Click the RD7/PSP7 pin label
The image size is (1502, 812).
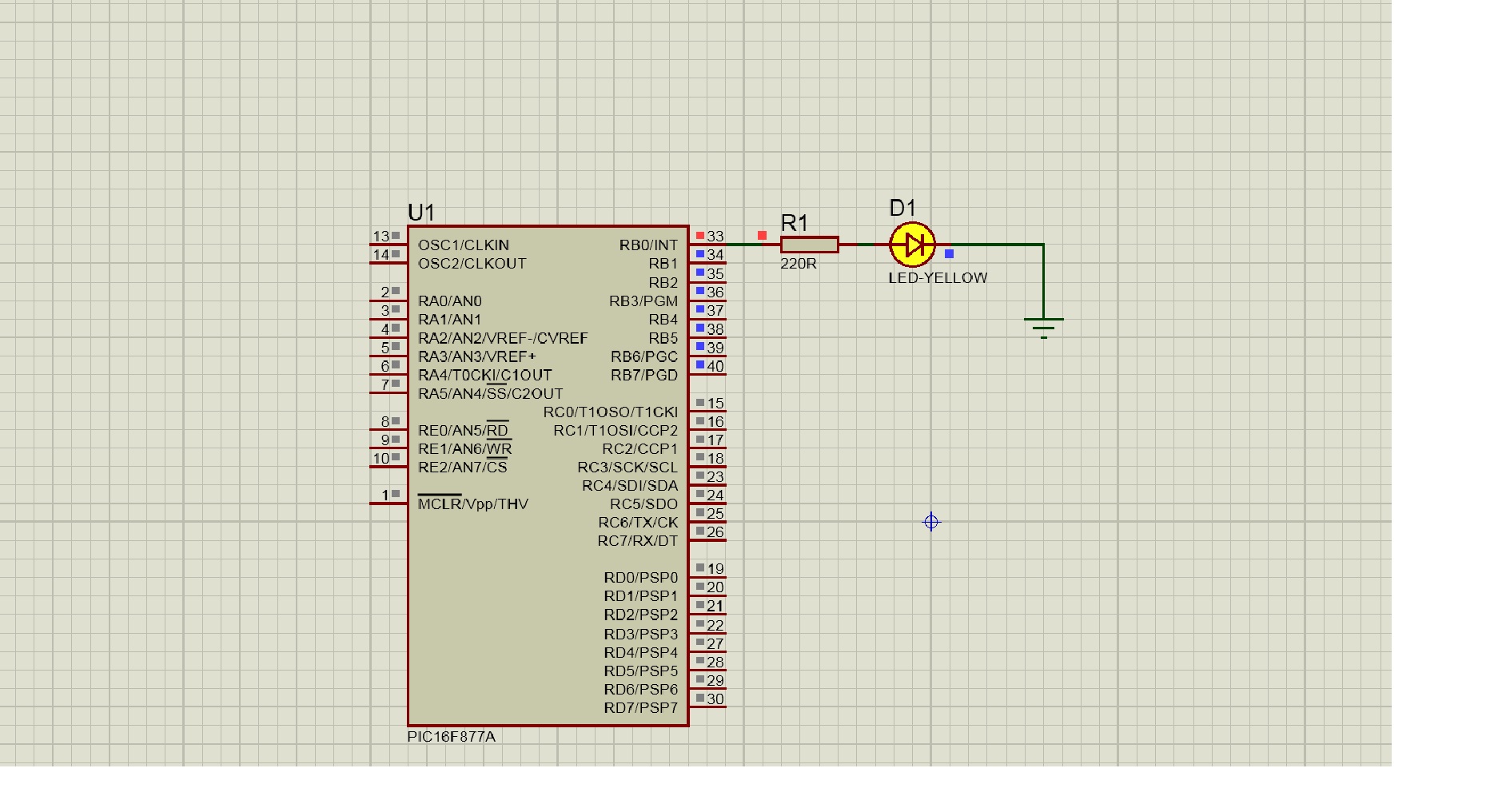(641, 708)
